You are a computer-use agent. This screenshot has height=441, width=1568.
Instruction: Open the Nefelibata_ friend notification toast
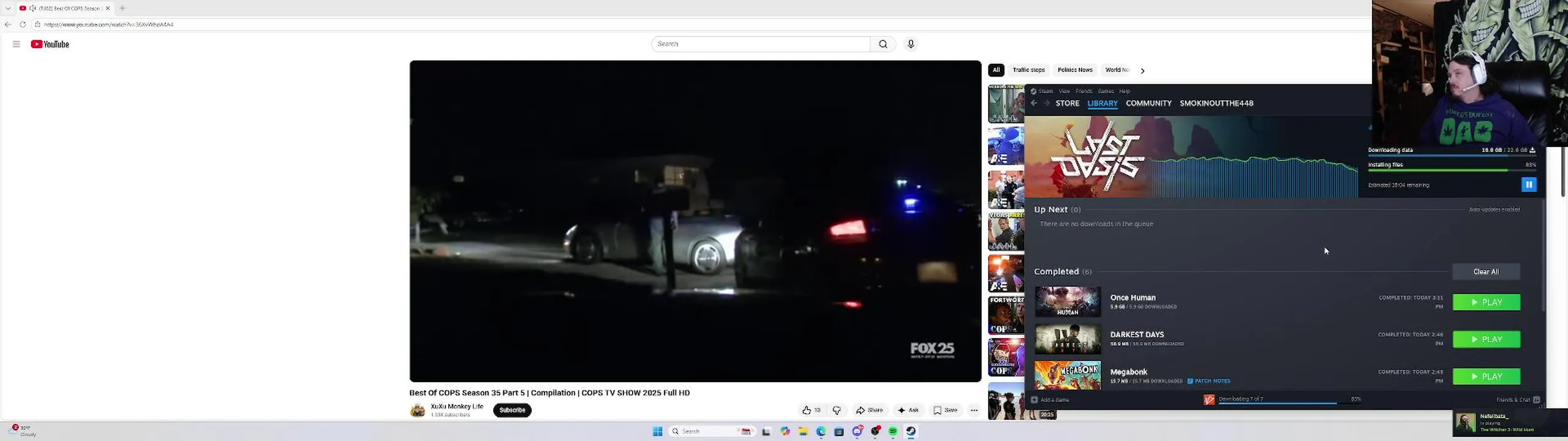click(x=1510, y=423)
